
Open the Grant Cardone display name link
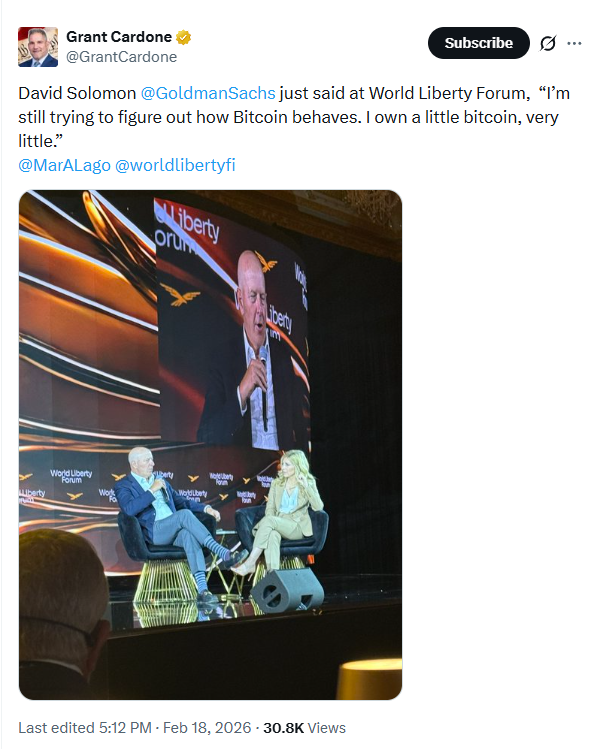pyautogui.click(x=119, y=37)
